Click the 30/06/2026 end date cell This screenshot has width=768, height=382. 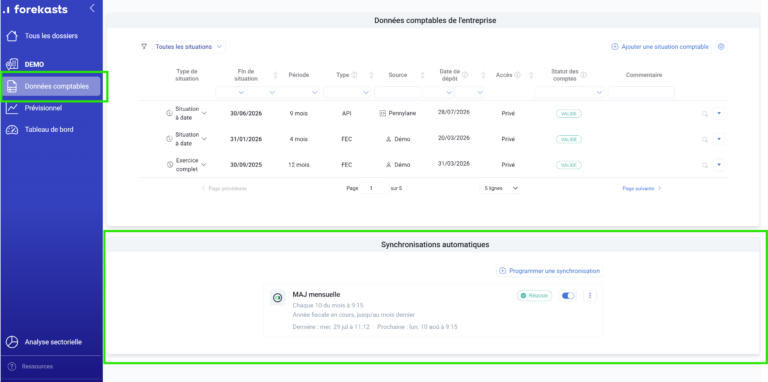point(246,113)
